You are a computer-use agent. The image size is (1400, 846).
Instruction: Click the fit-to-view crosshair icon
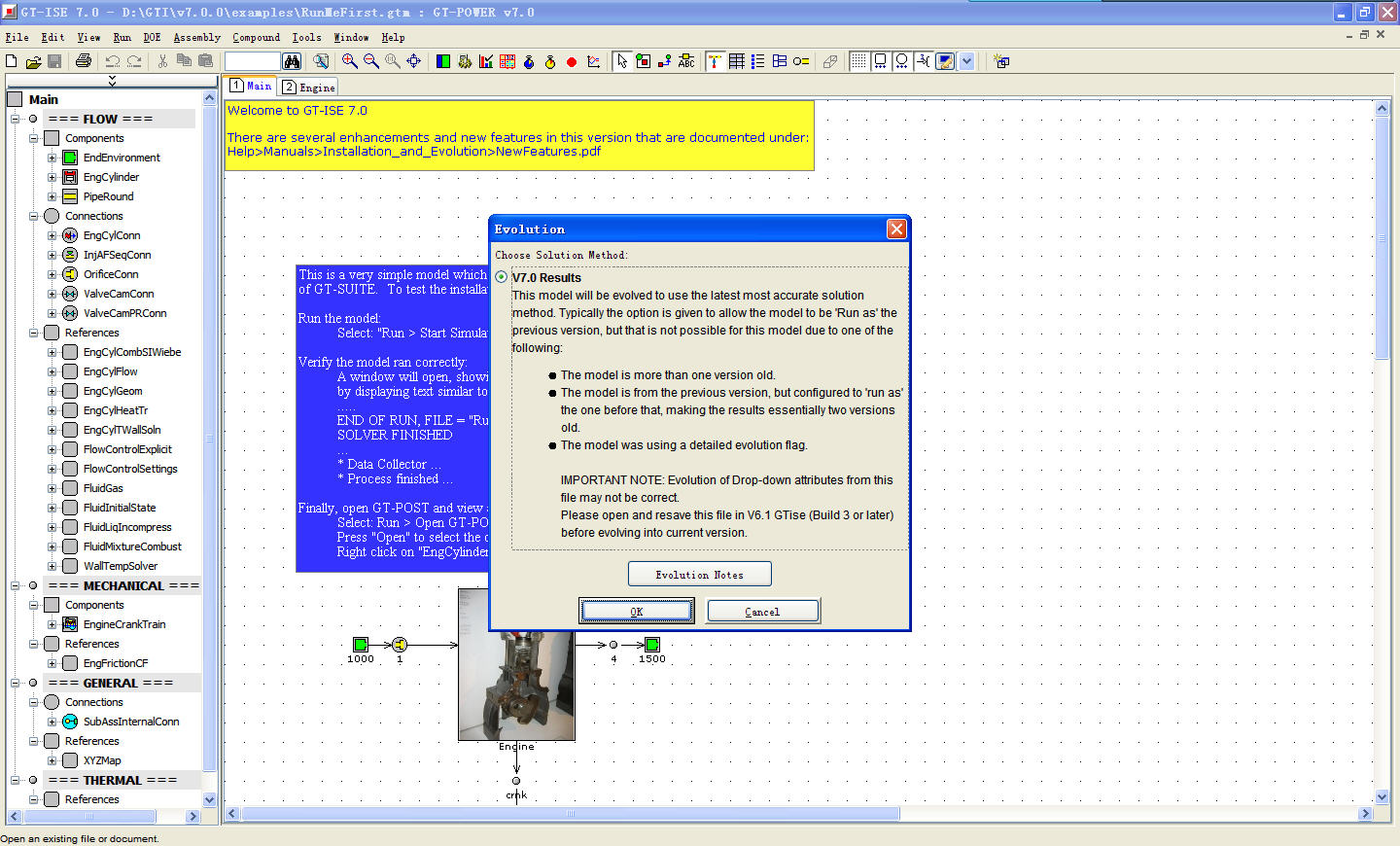[x=414, y=61]
